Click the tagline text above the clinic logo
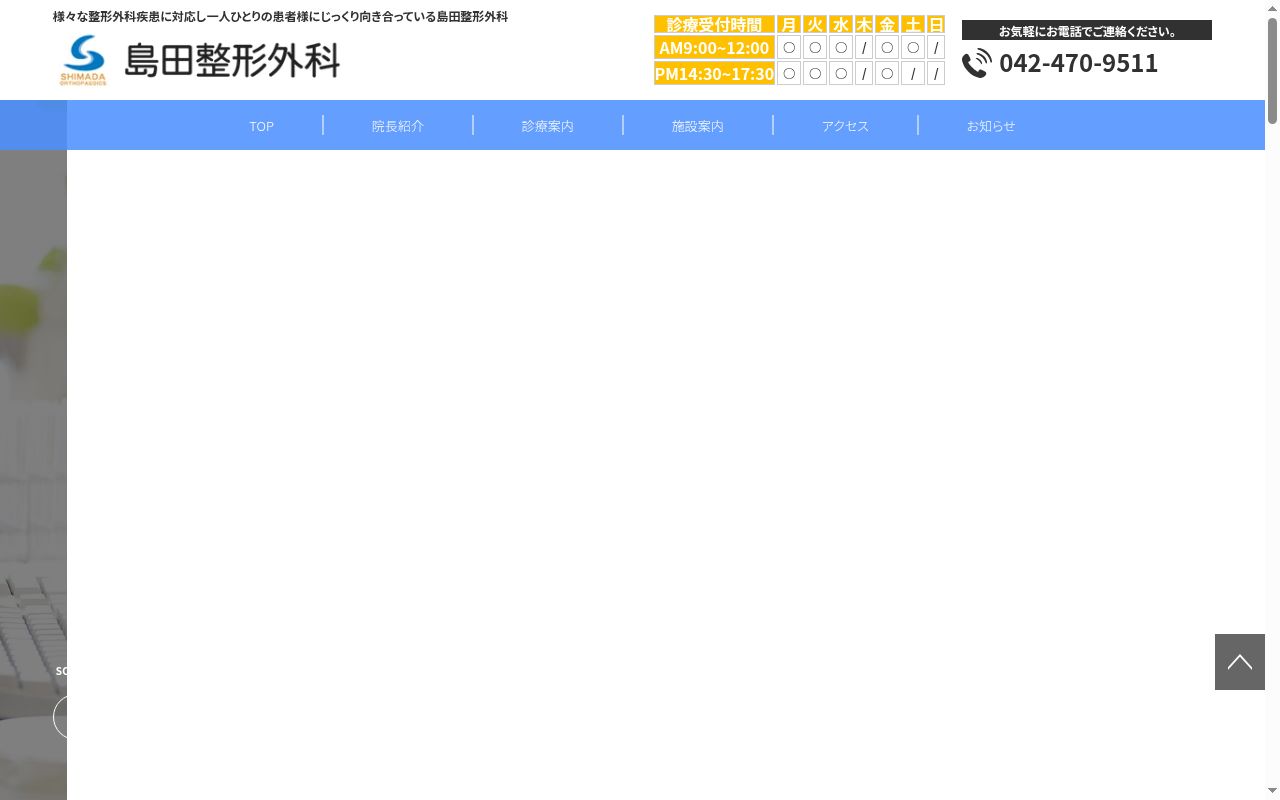The height and width of the screenshot is (800, 1280). (280, 17)
